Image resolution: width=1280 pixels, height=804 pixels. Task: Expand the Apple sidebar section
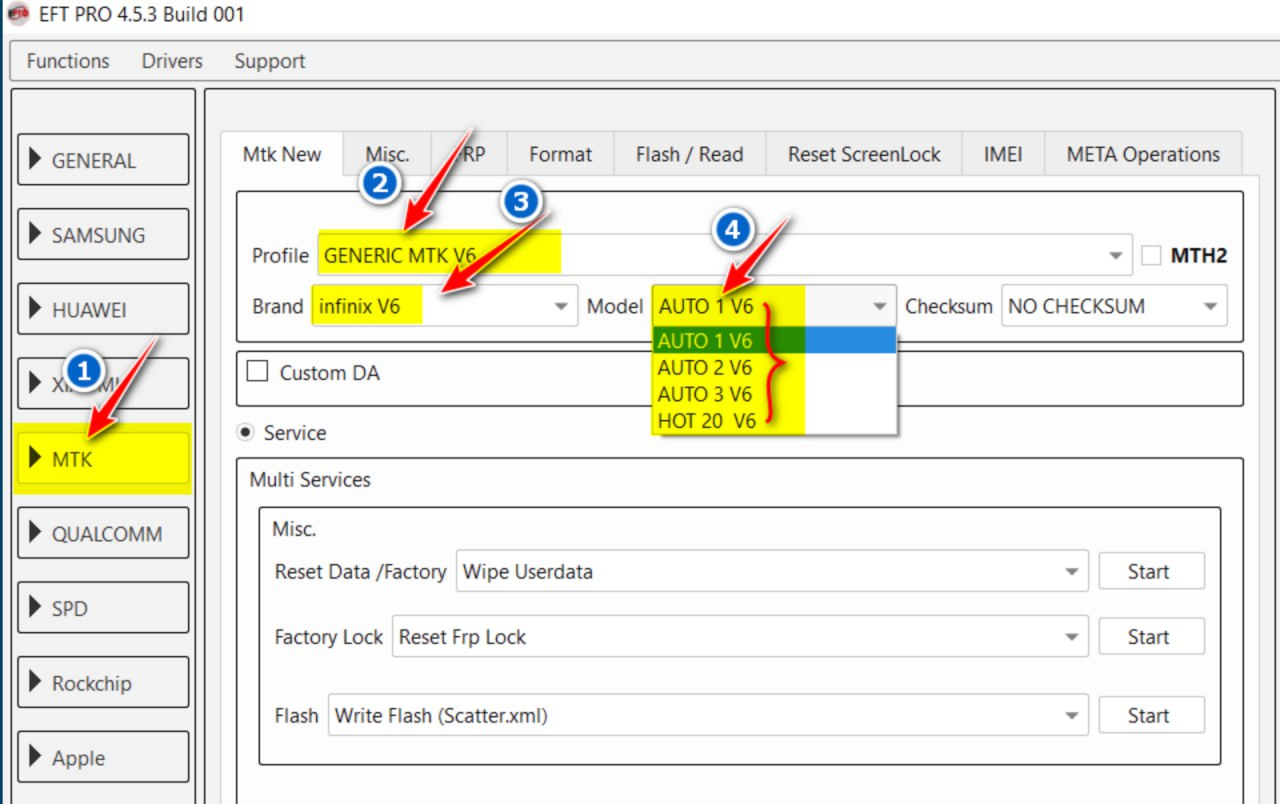[103, 758]
